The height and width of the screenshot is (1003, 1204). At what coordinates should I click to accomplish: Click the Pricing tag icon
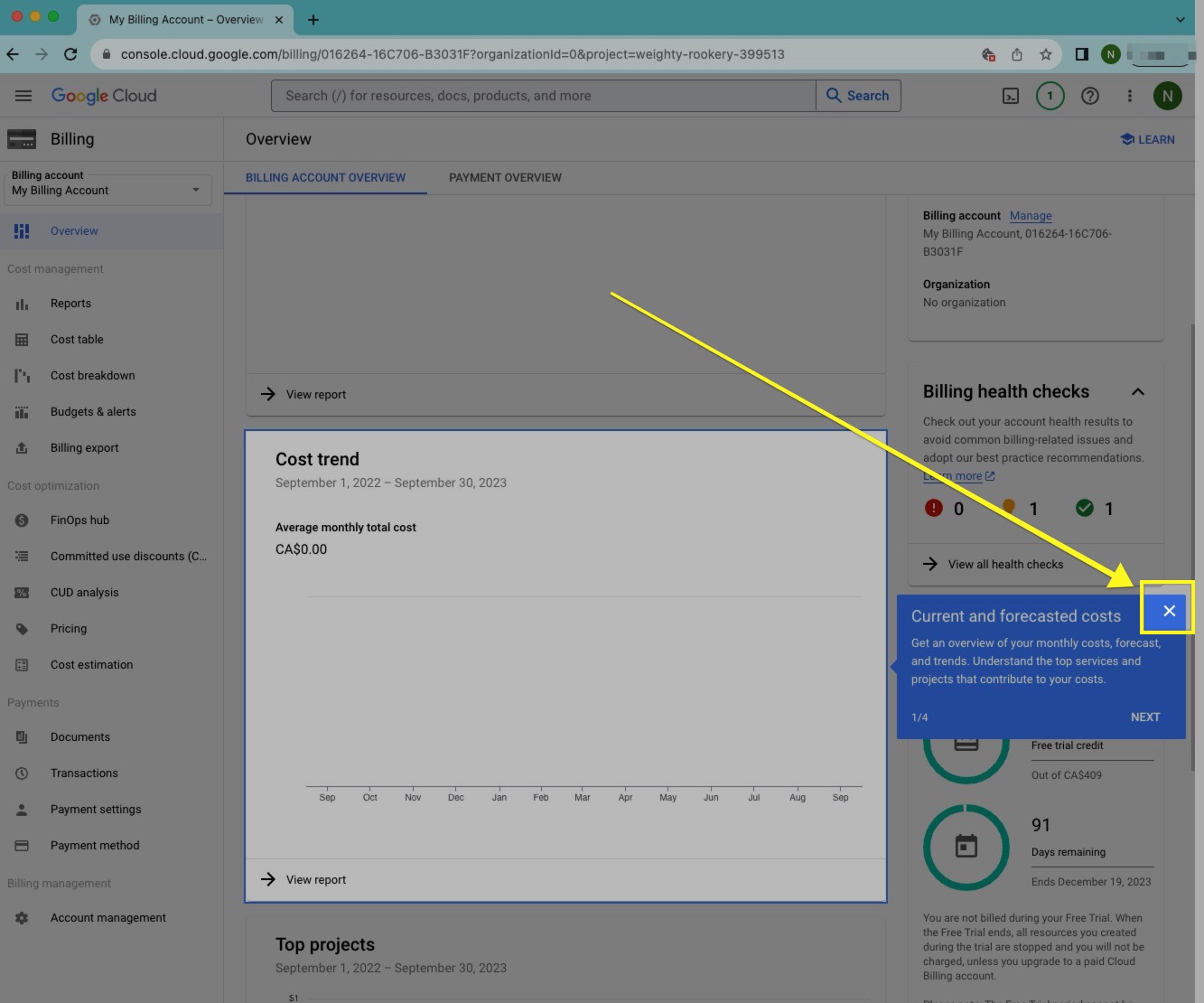22,629
